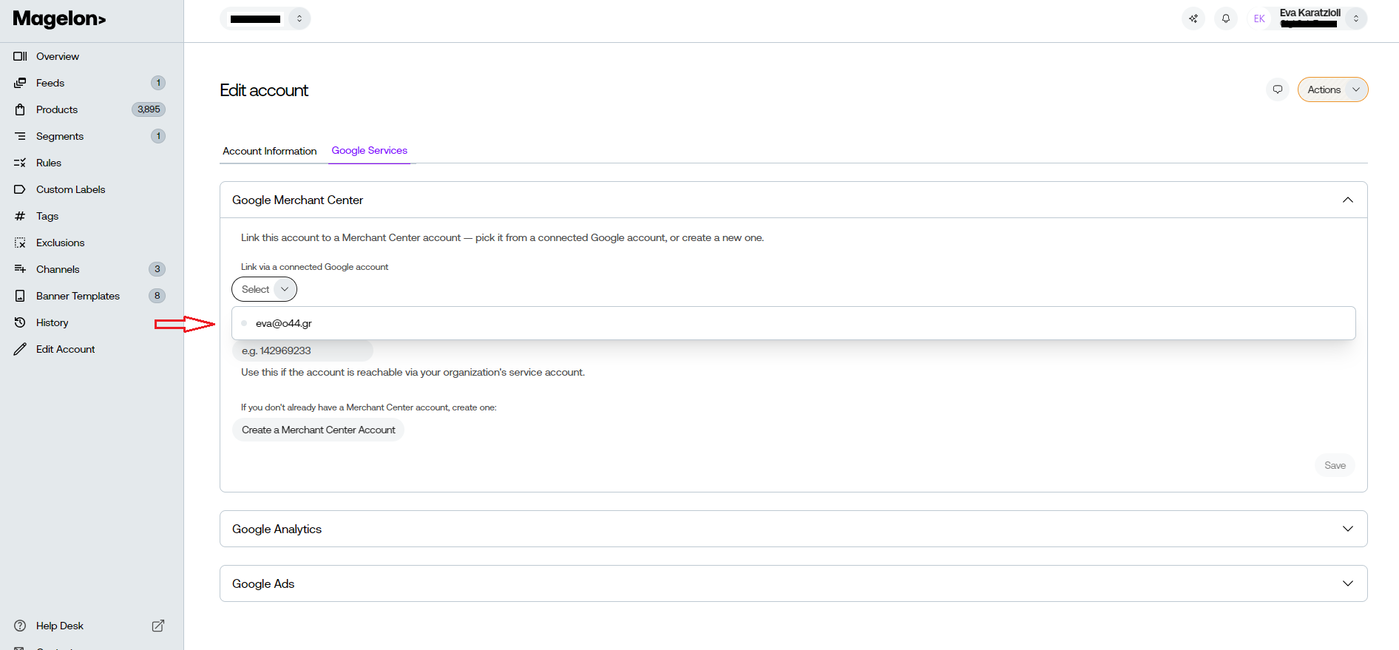Open Help Desk external link icon
The image size is (1399, 650).
coord(158,626)
